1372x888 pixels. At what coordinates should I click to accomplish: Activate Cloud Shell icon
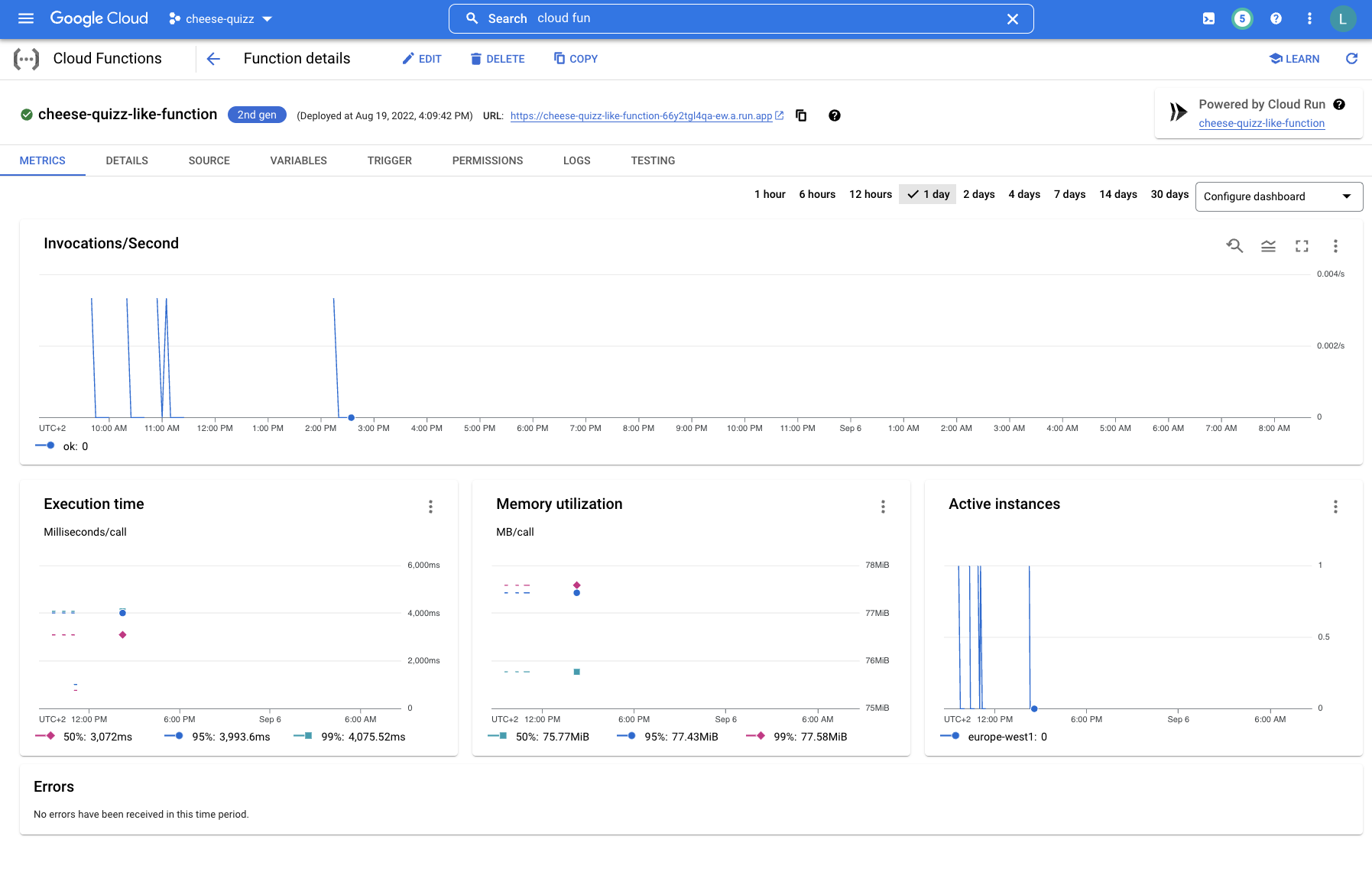pyautogui.click(x=1208, y=18)
